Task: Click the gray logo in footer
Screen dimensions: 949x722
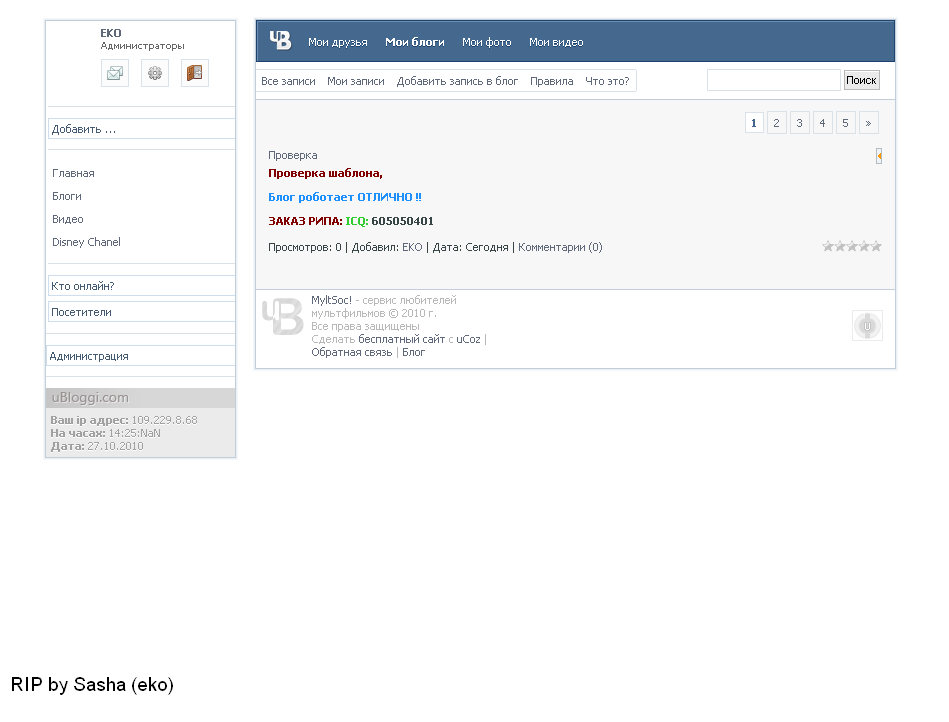Action: [x=282, y=315]
